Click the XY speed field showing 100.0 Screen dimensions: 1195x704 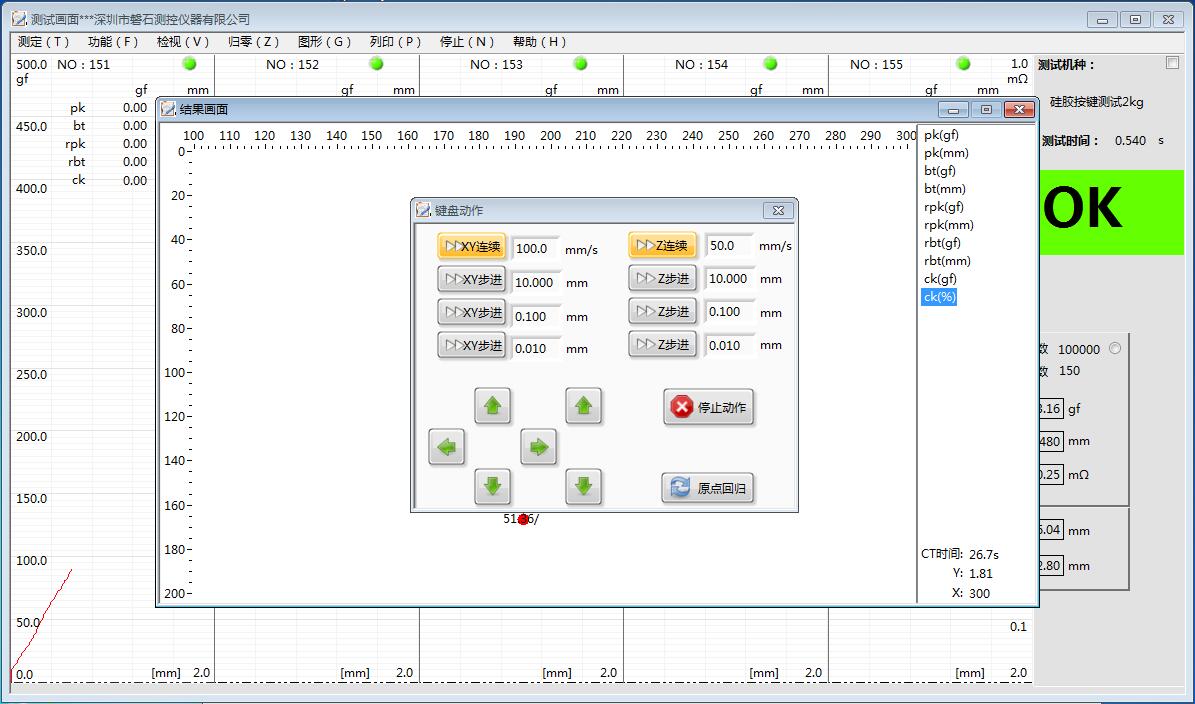(535, 248)
